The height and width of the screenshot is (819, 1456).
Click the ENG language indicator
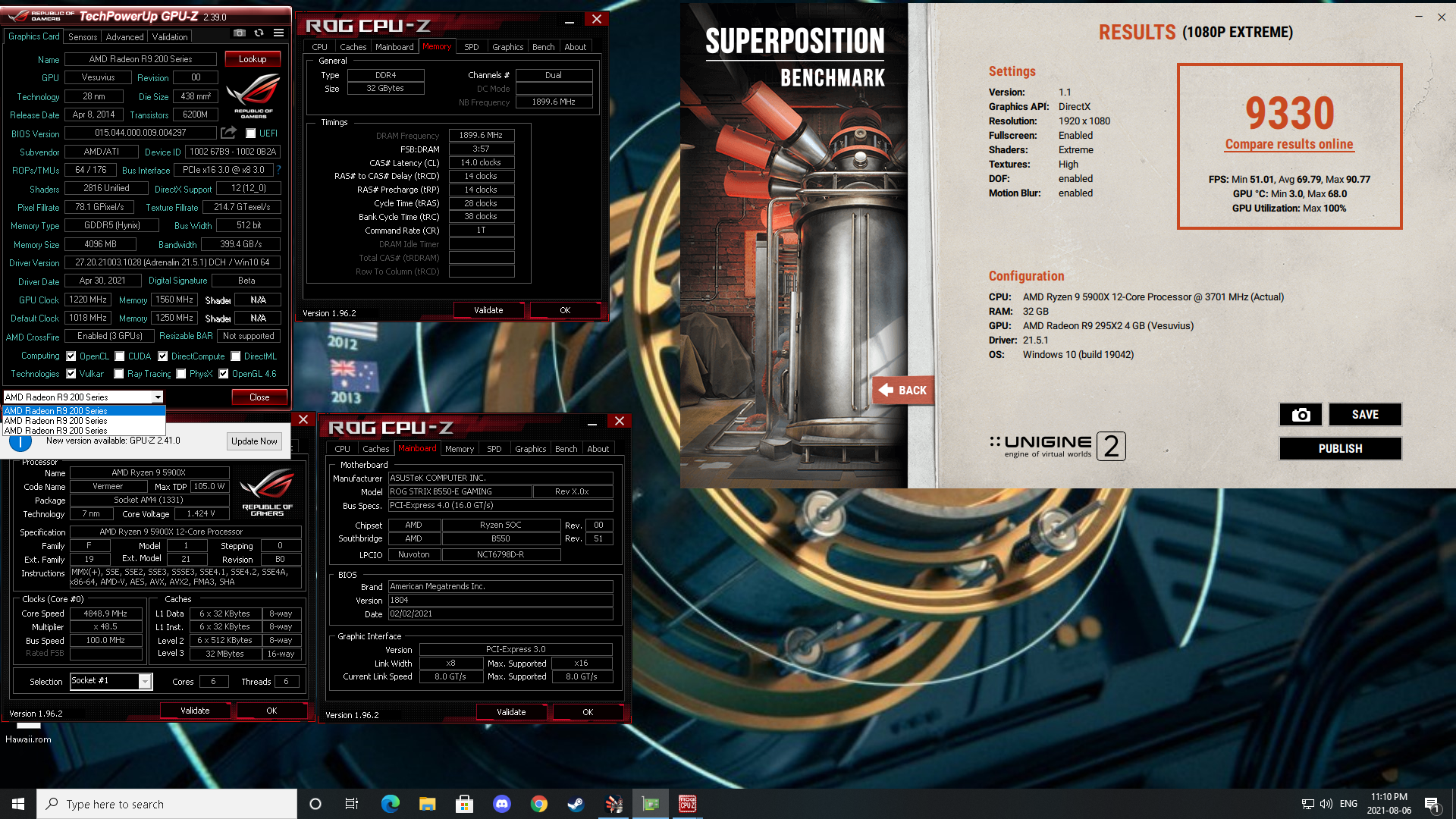[x=1348, y=804]
